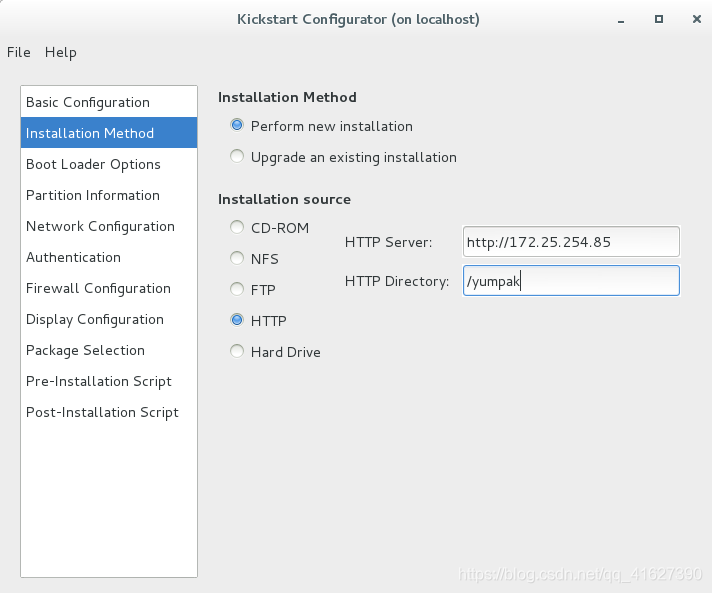The height and width of the screenshot is (593, 712).
Task: Click the HTTP Server input field
Action: tap(571, 242)
